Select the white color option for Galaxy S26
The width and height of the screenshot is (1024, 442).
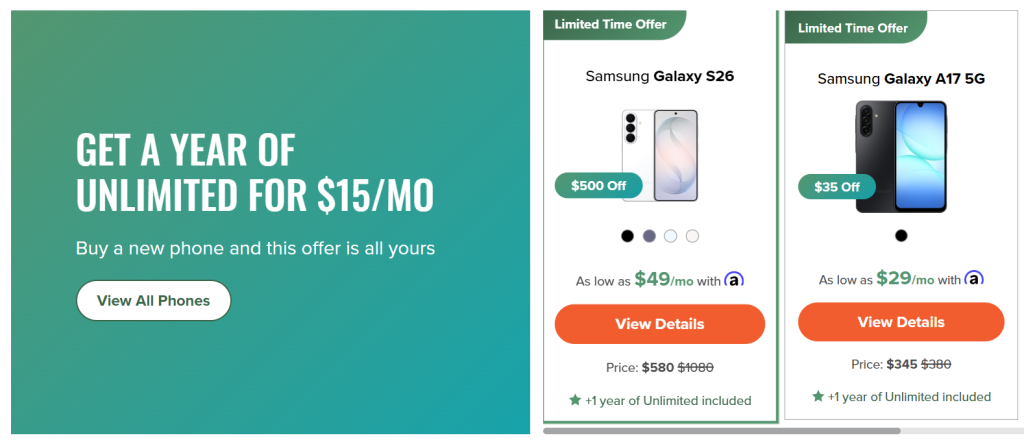[692, 236]
